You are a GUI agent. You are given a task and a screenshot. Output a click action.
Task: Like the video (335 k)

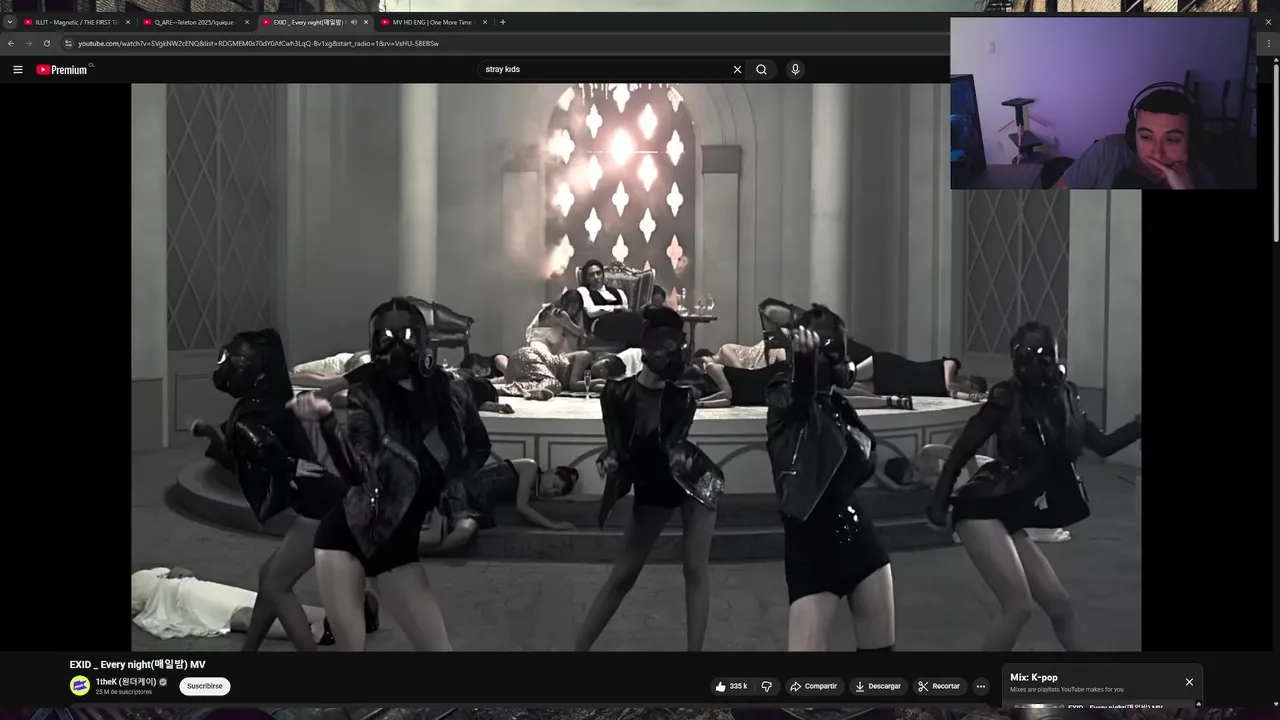732,686
